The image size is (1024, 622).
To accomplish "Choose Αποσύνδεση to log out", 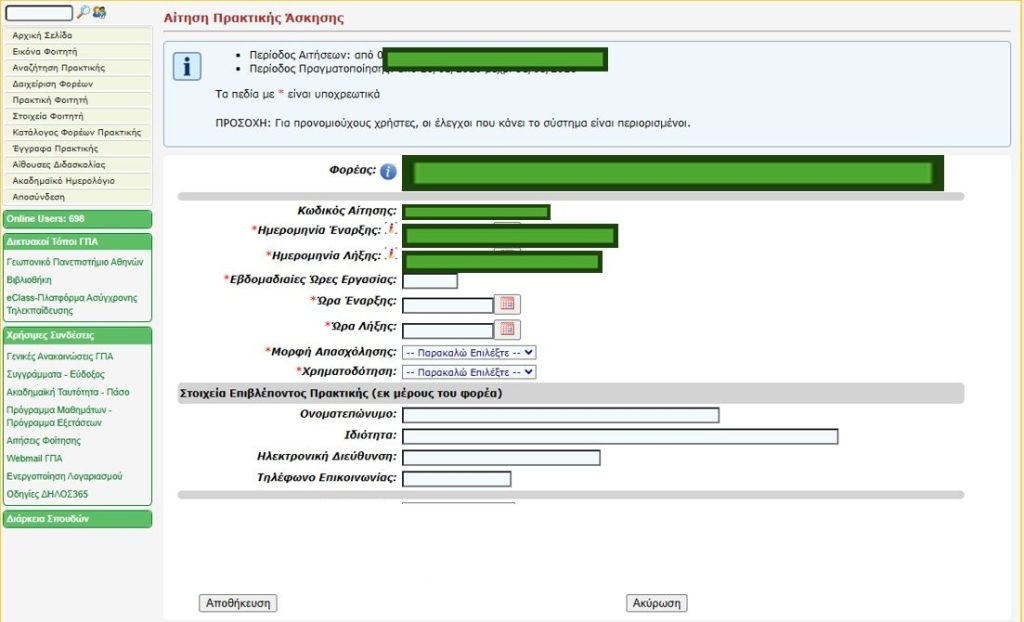I will 39,197.
